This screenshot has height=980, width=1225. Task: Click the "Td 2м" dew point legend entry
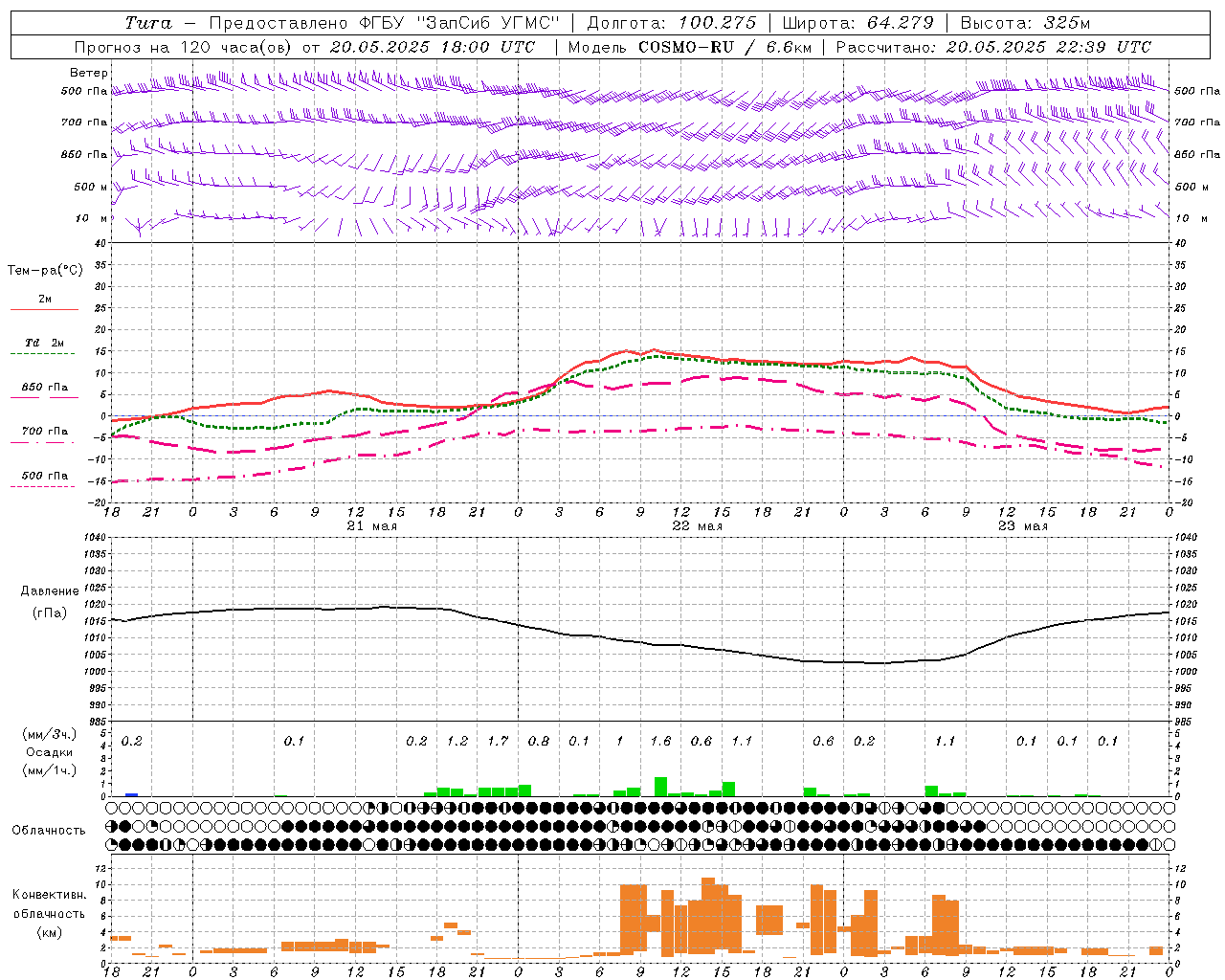point(44,343)
